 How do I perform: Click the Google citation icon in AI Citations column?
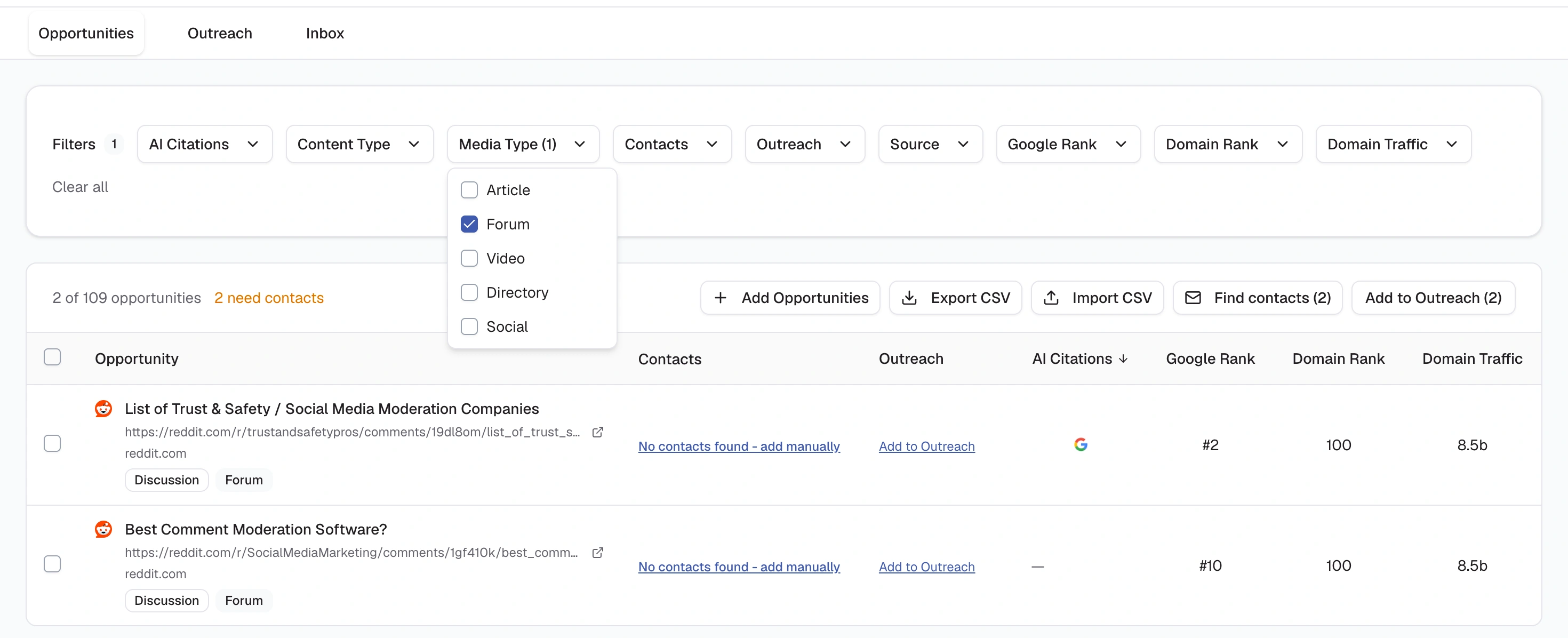click(x=1081, y=444)
